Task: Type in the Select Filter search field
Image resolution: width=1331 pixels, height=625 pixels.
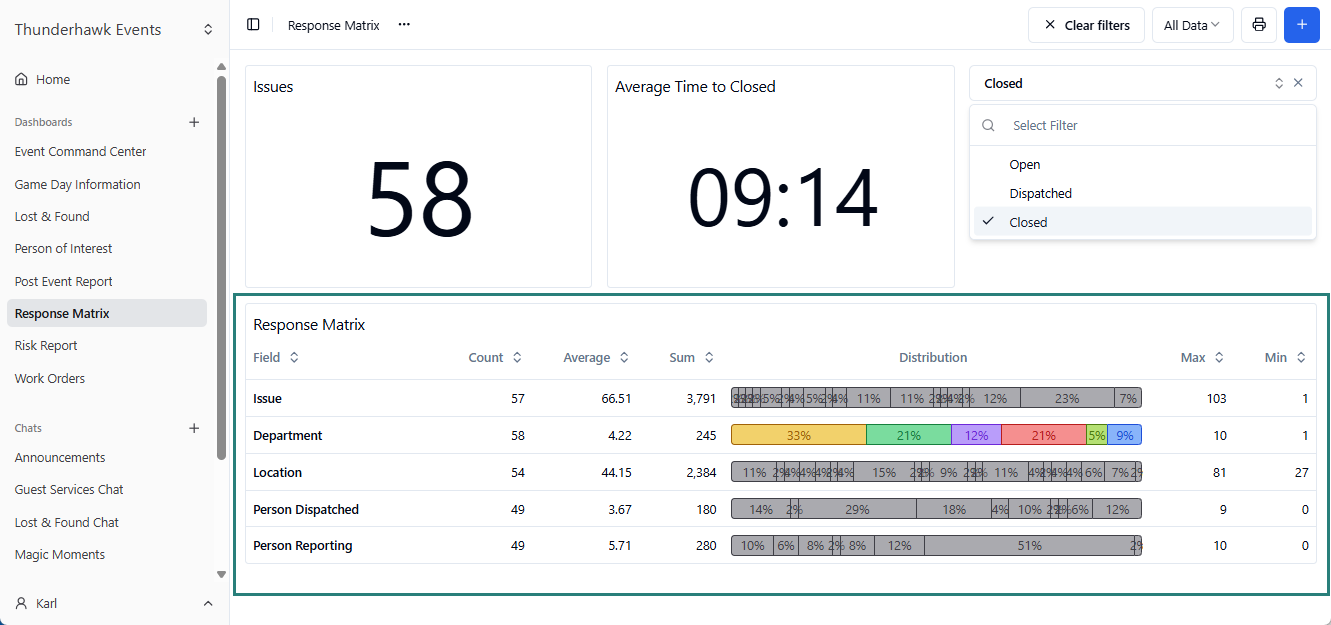Action: coord(1150,126)
